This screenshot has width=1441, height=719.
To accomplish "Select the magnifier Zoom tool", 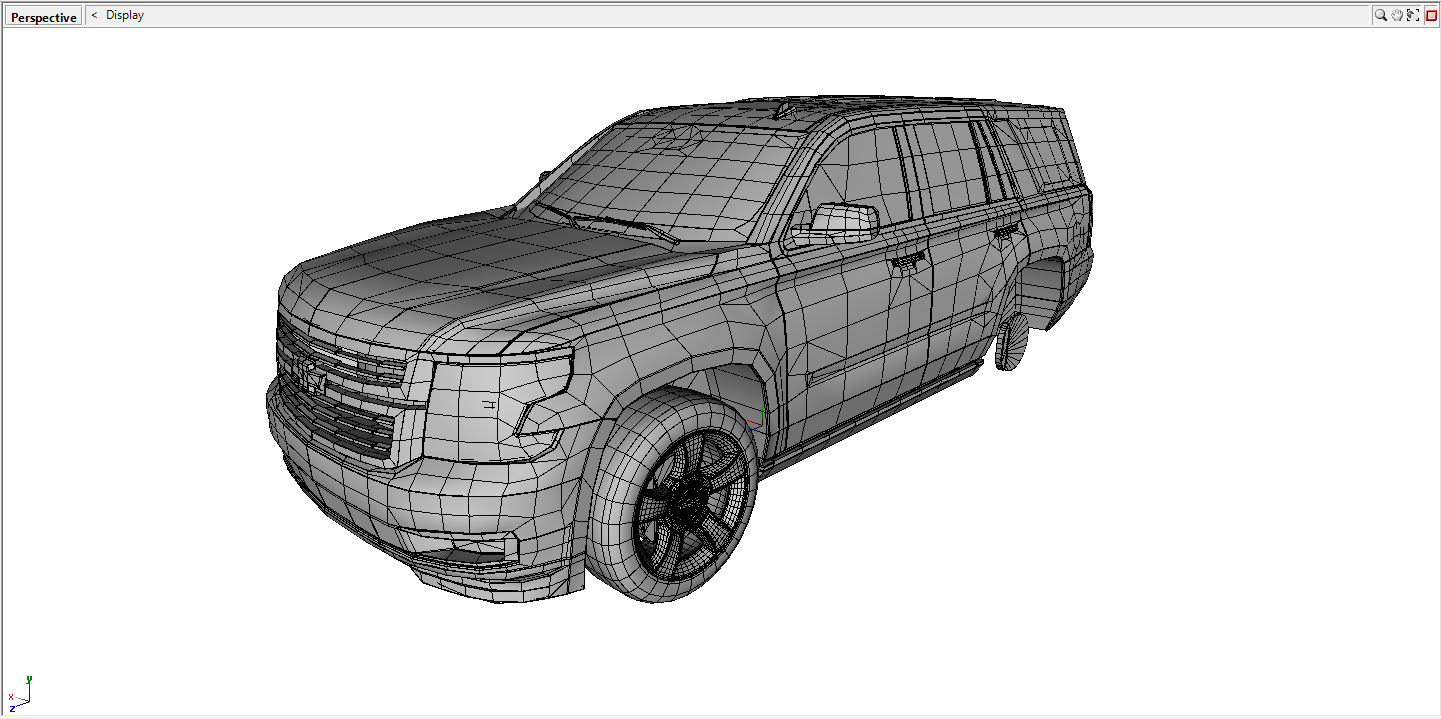I will coord(1380,15).
